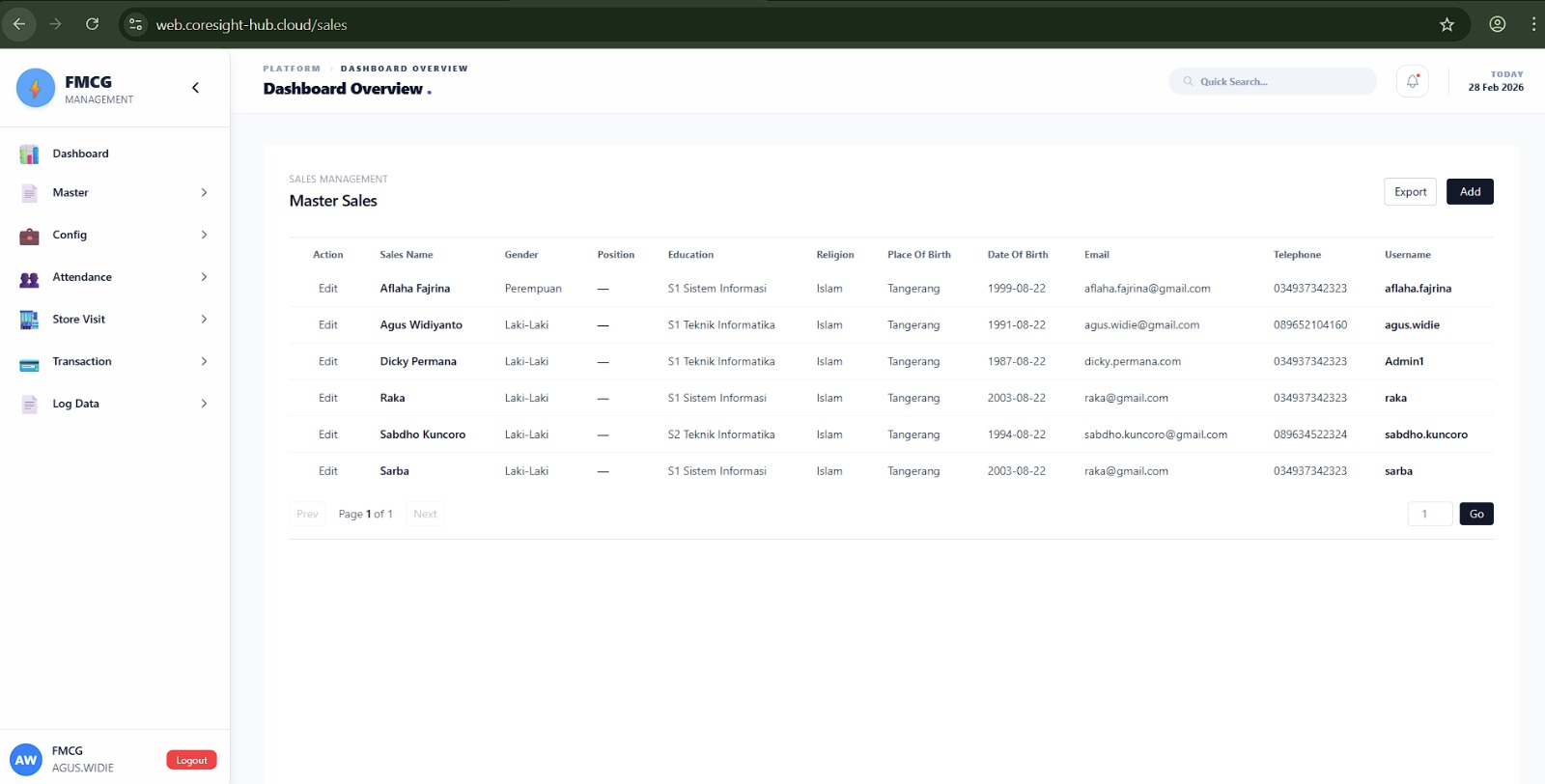Viewport: 1545px width, 784px height.
Task: Click the Transaction card icon
Action: (x=29, y=363)
